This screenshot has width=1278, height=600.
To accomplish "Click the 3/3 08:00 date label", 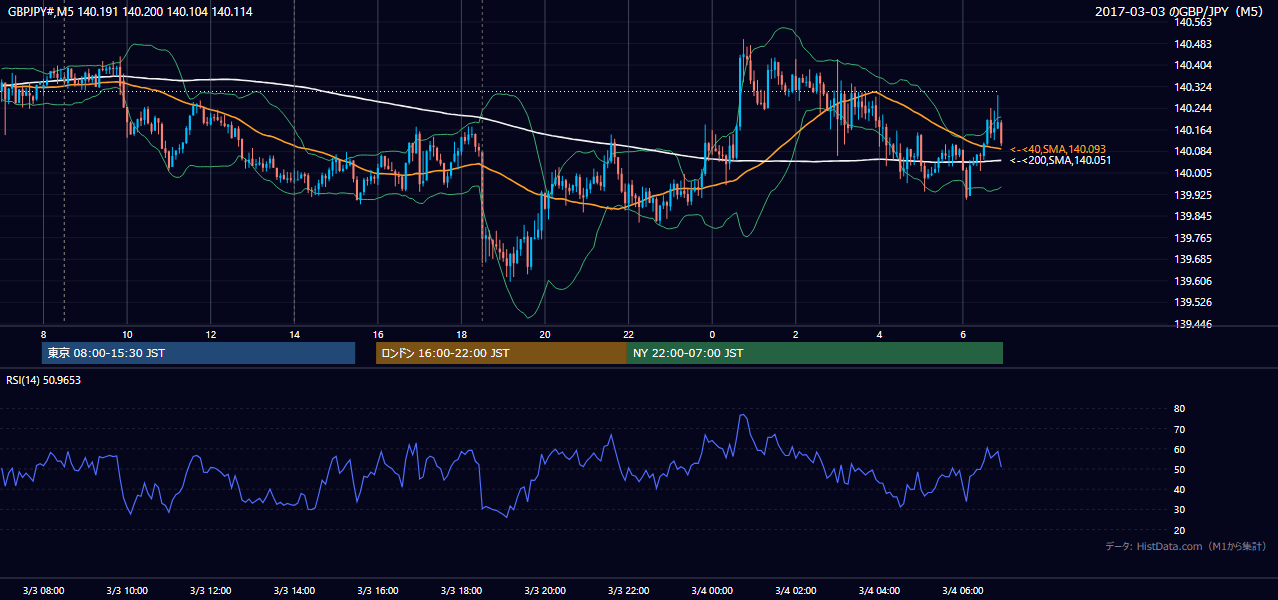I will (x=43, y=590).
